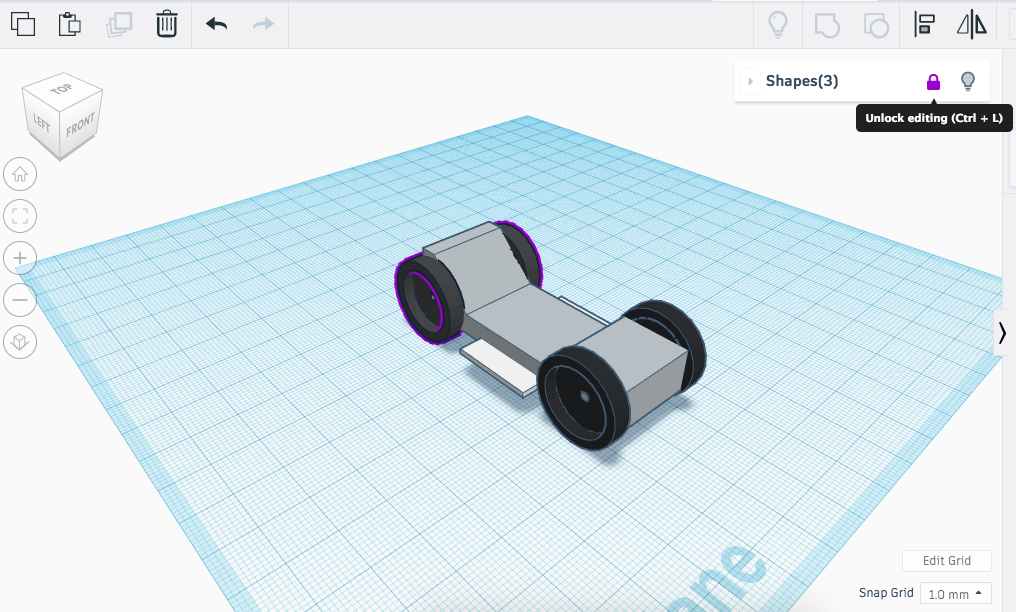Expand the collapsed right side panel
Screen dimensions: 1016x612
point(1002,333)
